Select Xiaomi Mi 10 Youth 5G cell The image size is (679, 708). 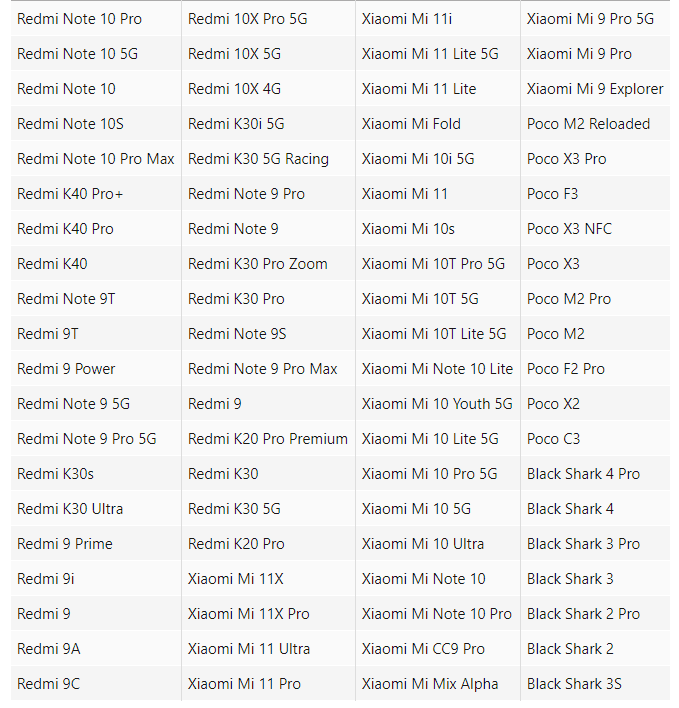[x=437, y=404]
